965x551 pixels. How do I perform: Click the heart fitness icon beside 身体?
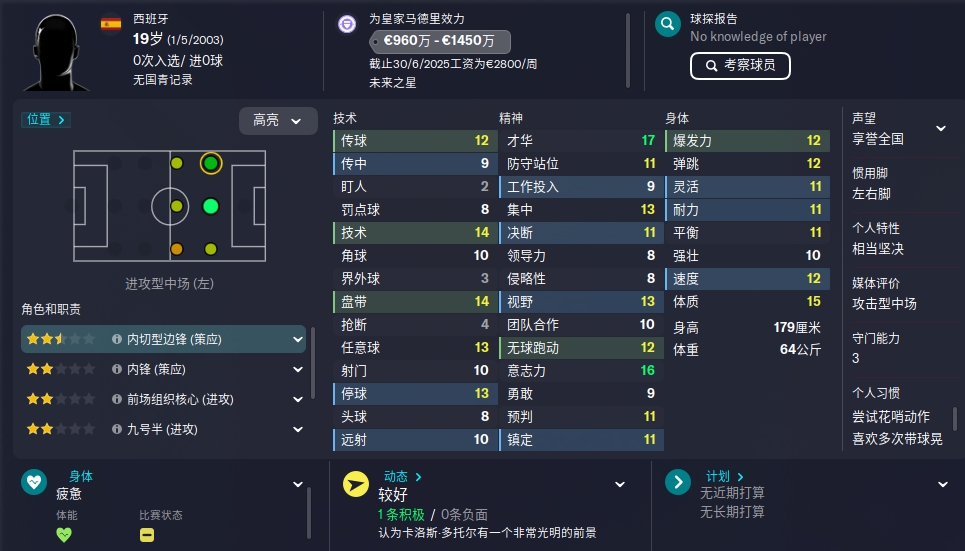point(34,482)
